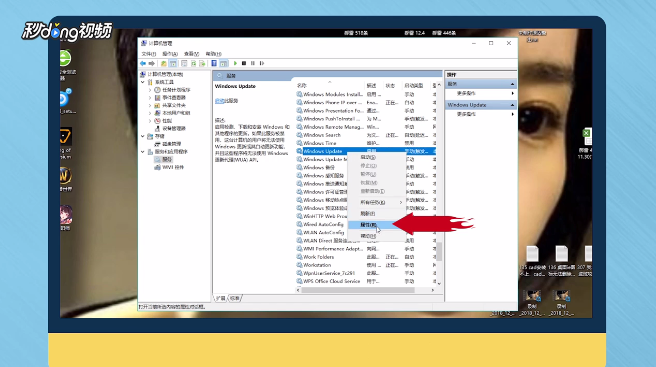Collapse the 服务 section in actions pane
Screen dimensions: 656x367
[x=512, y=84]
